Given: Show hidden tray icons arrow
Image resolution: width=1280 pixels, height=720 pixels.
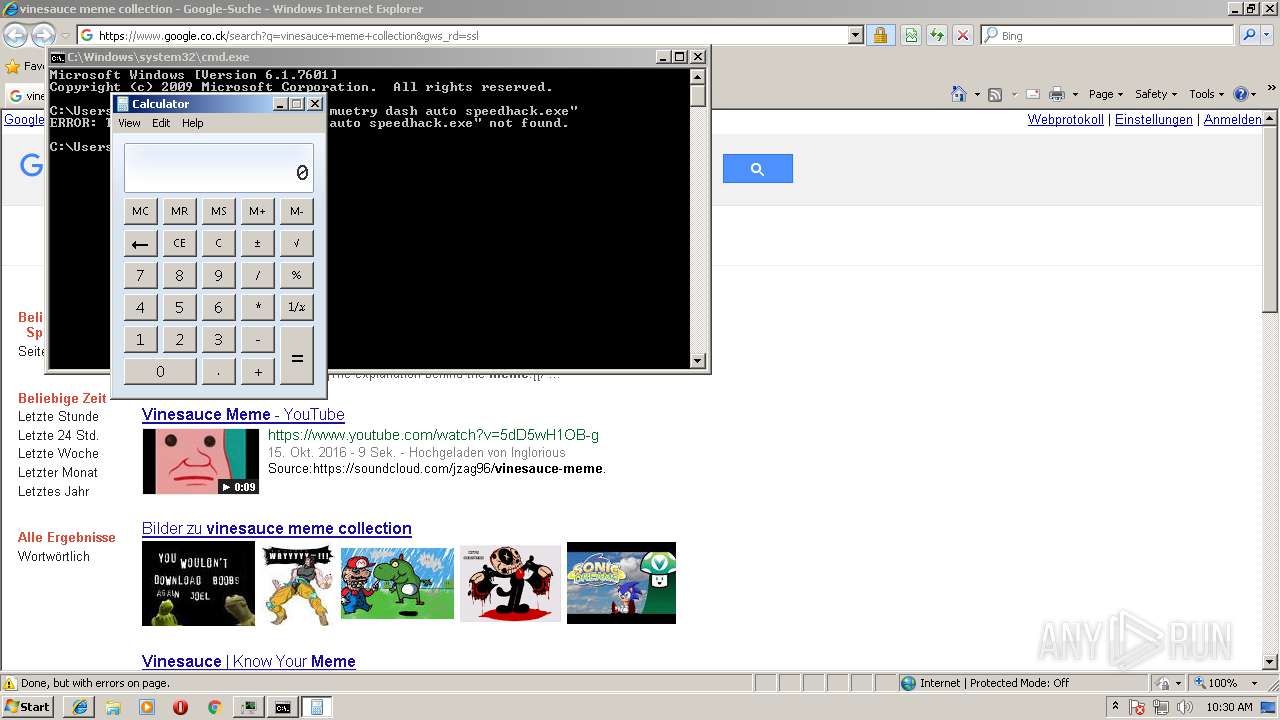Looking at the screenshot, I should click(1115, 707).
